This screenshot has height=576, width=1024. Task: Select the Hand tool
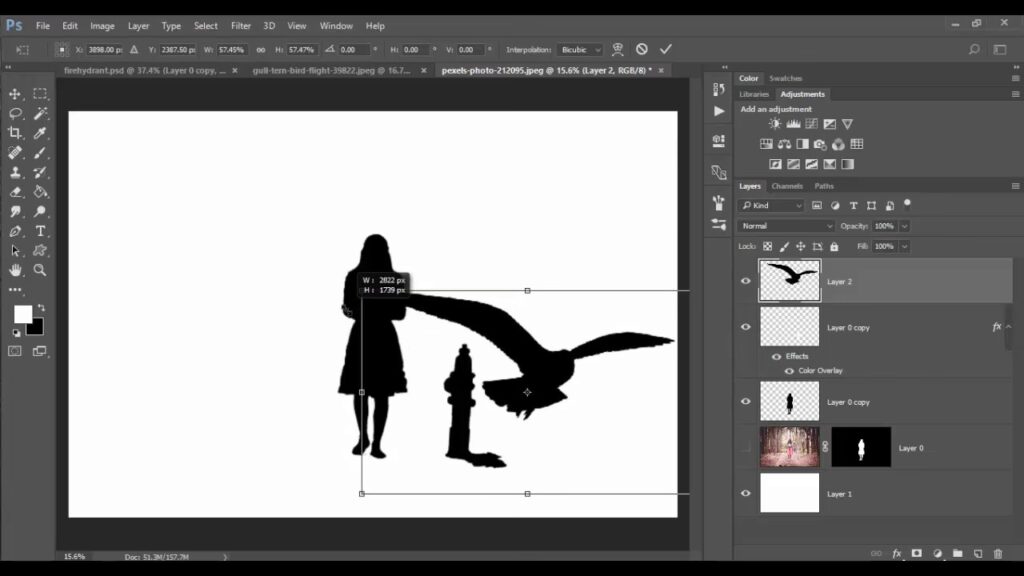(x=15, y=270)
